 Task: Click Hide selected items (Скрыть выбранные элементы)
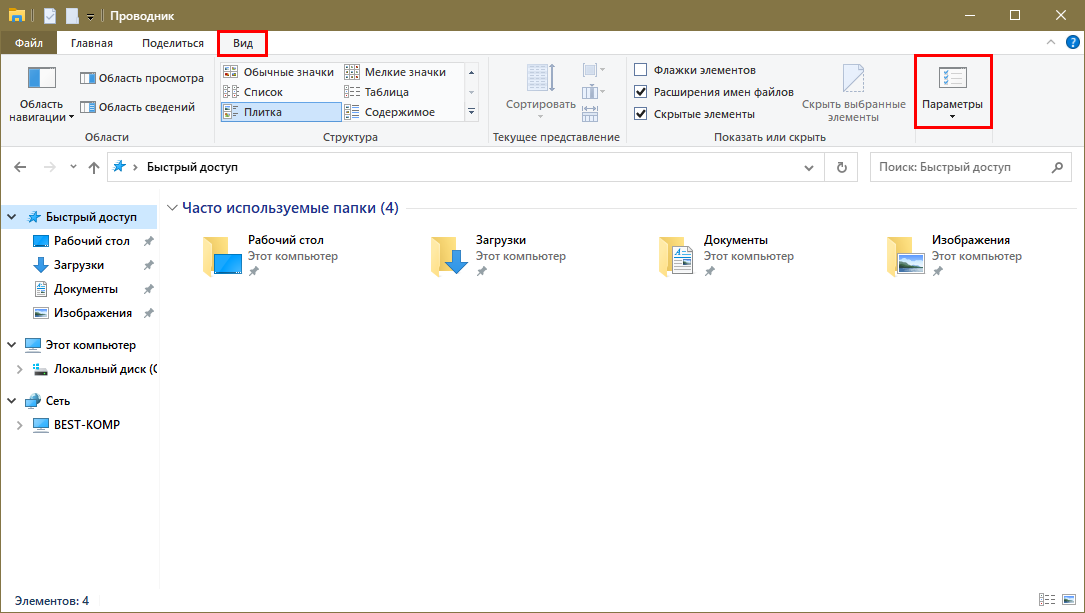(x=852, y=90)
